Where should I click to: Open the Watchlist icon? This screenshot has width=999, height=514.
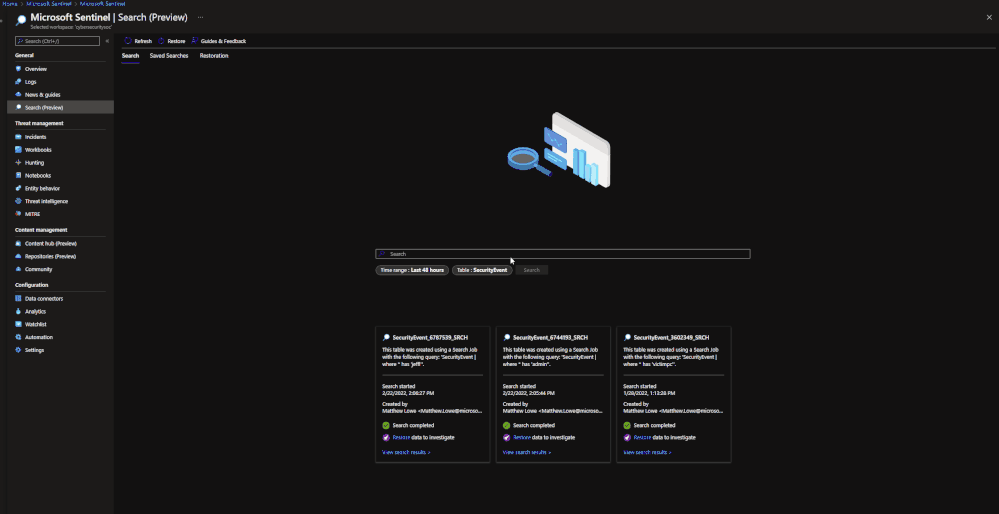click(18, 324)
